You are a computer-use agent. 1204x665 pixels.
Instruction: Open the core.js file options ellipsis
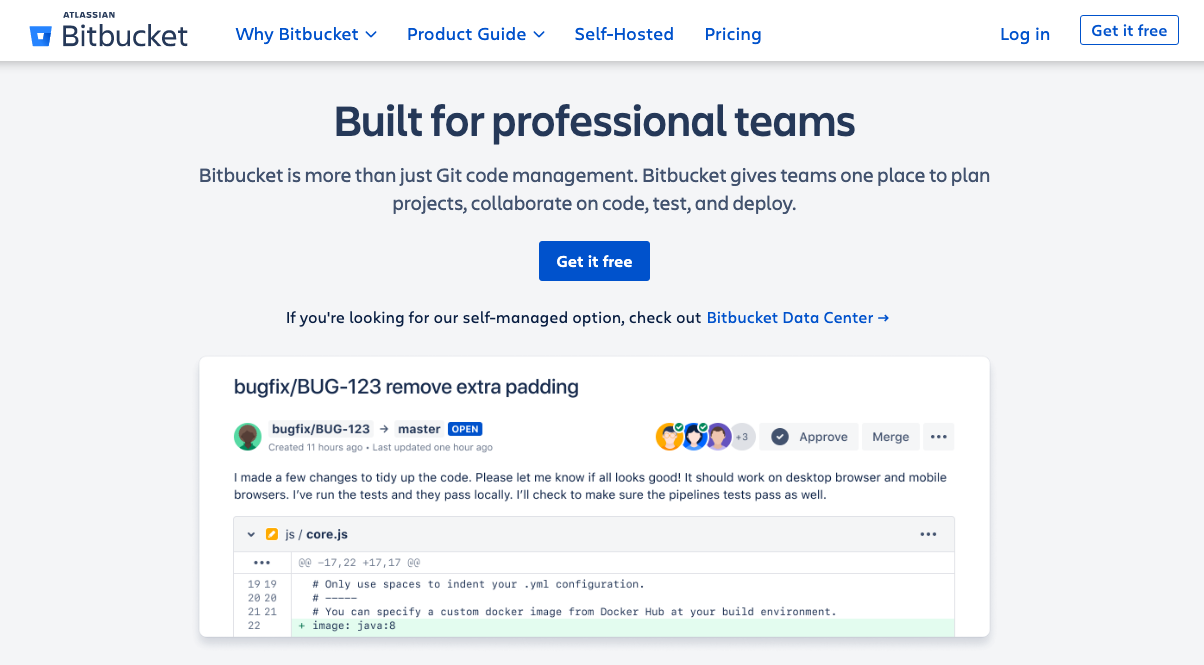click(928, 534)
